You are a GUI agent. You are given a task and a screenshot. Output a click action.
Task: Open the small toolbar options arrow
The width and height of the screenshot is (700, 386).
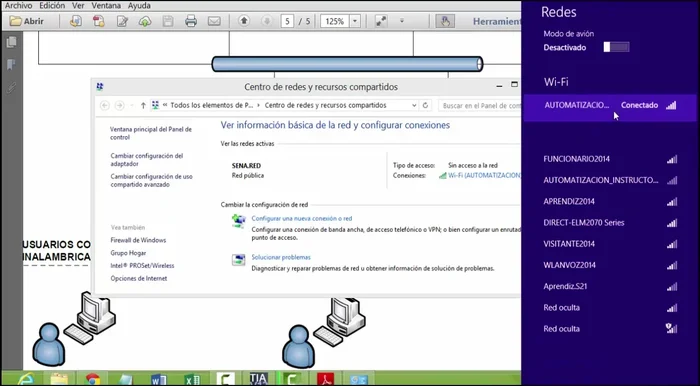[402, 21]
